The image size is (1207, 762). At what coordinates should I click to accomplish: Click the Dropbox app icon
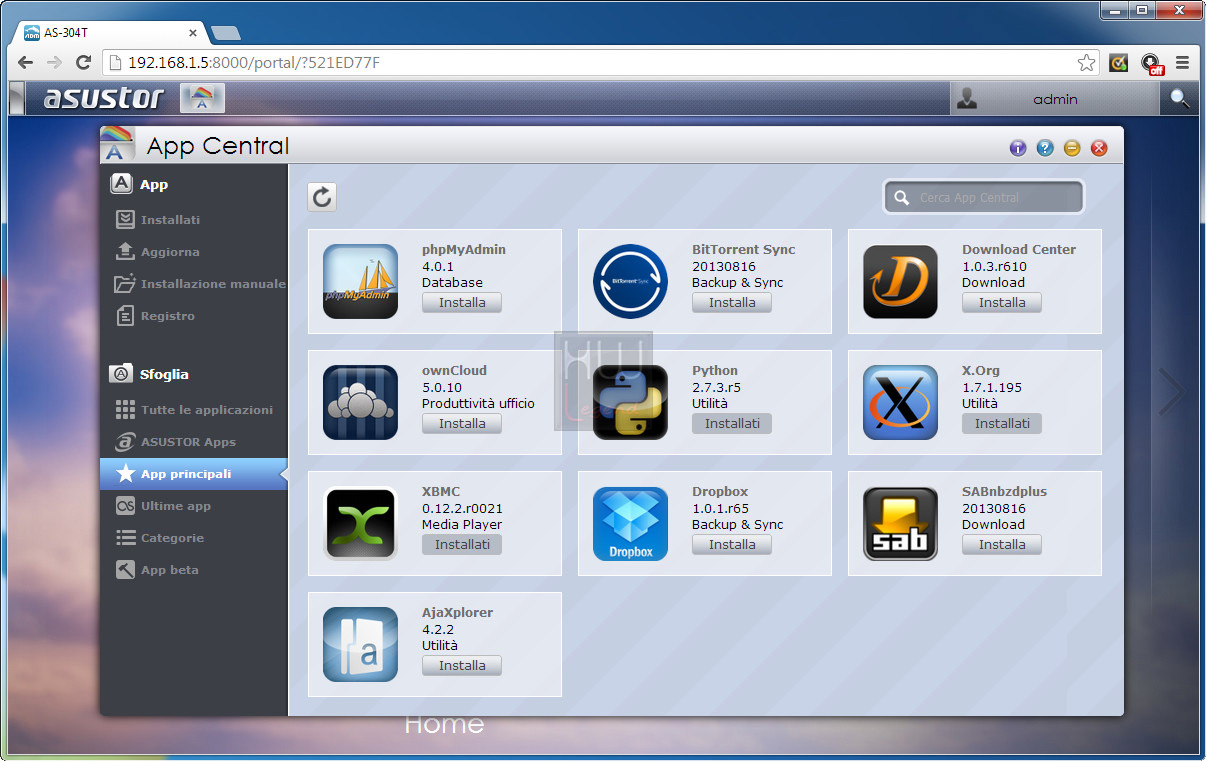[x=630, y=524]
